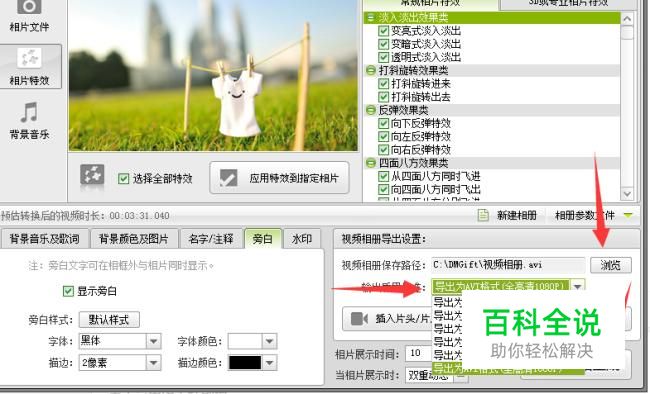Open the 字体颜色 white color picker

point(252,341)
